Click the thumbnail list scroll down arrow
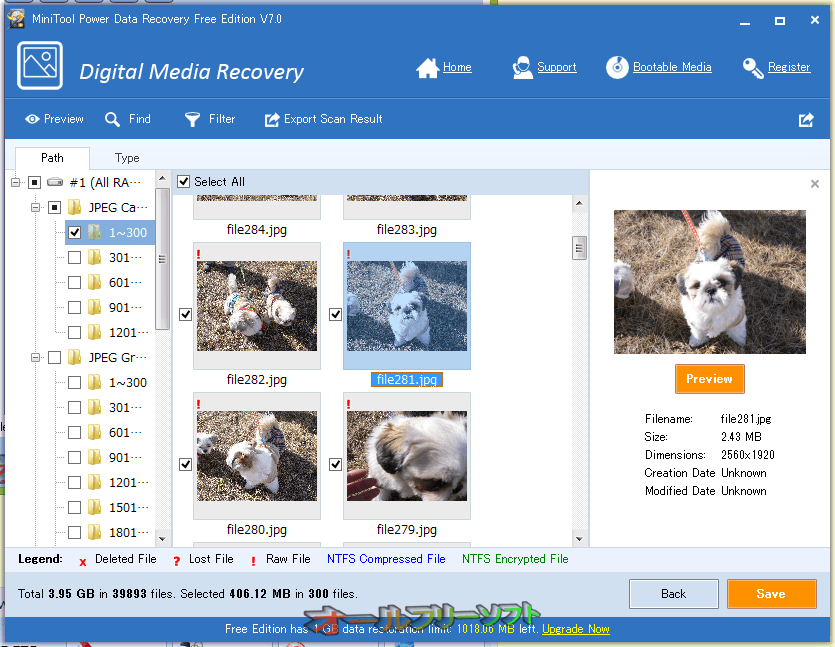The width and height of the screenshot is (835, 647). click(579, 539)
